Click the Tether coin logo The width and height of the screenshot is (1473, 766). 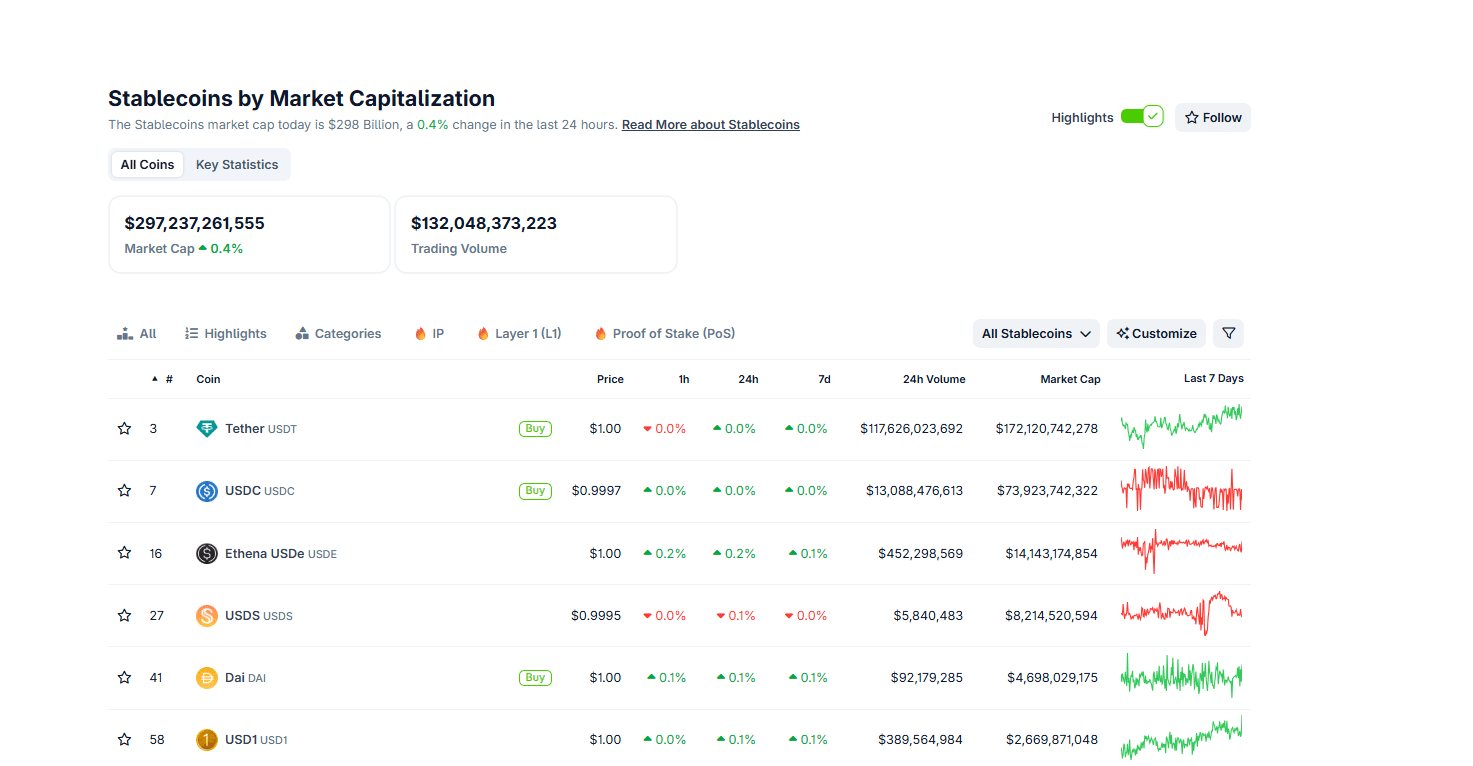point(207,429)
